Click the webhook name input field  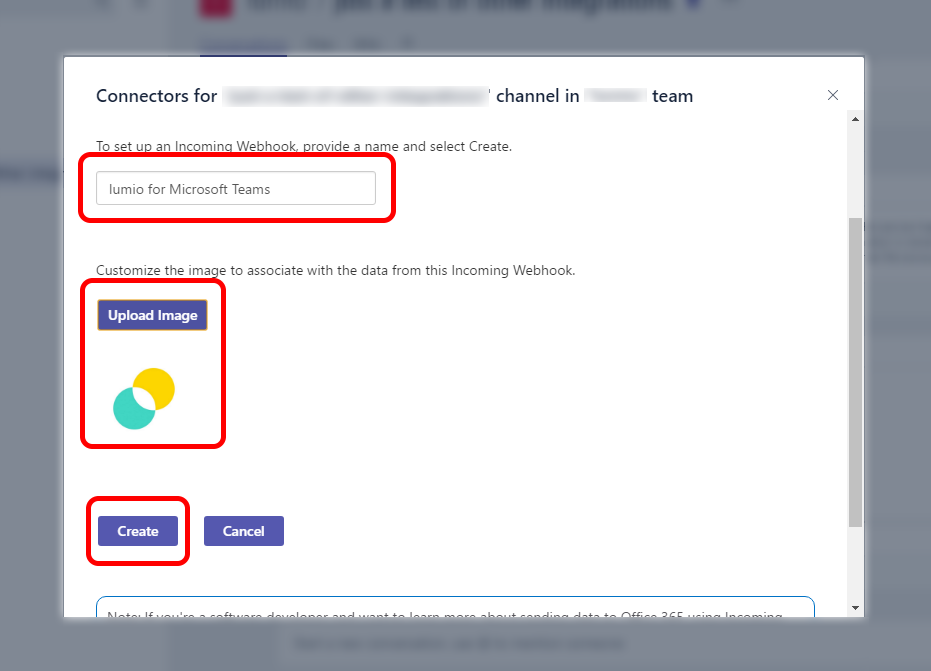click(x=236, y=188)
